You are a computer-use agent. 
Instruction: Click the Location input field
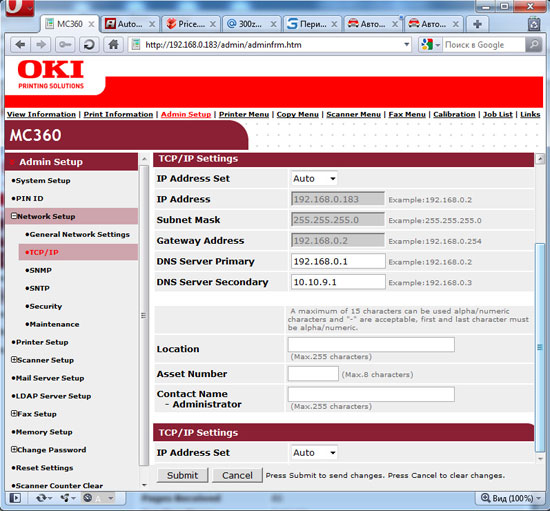[371, 344]
